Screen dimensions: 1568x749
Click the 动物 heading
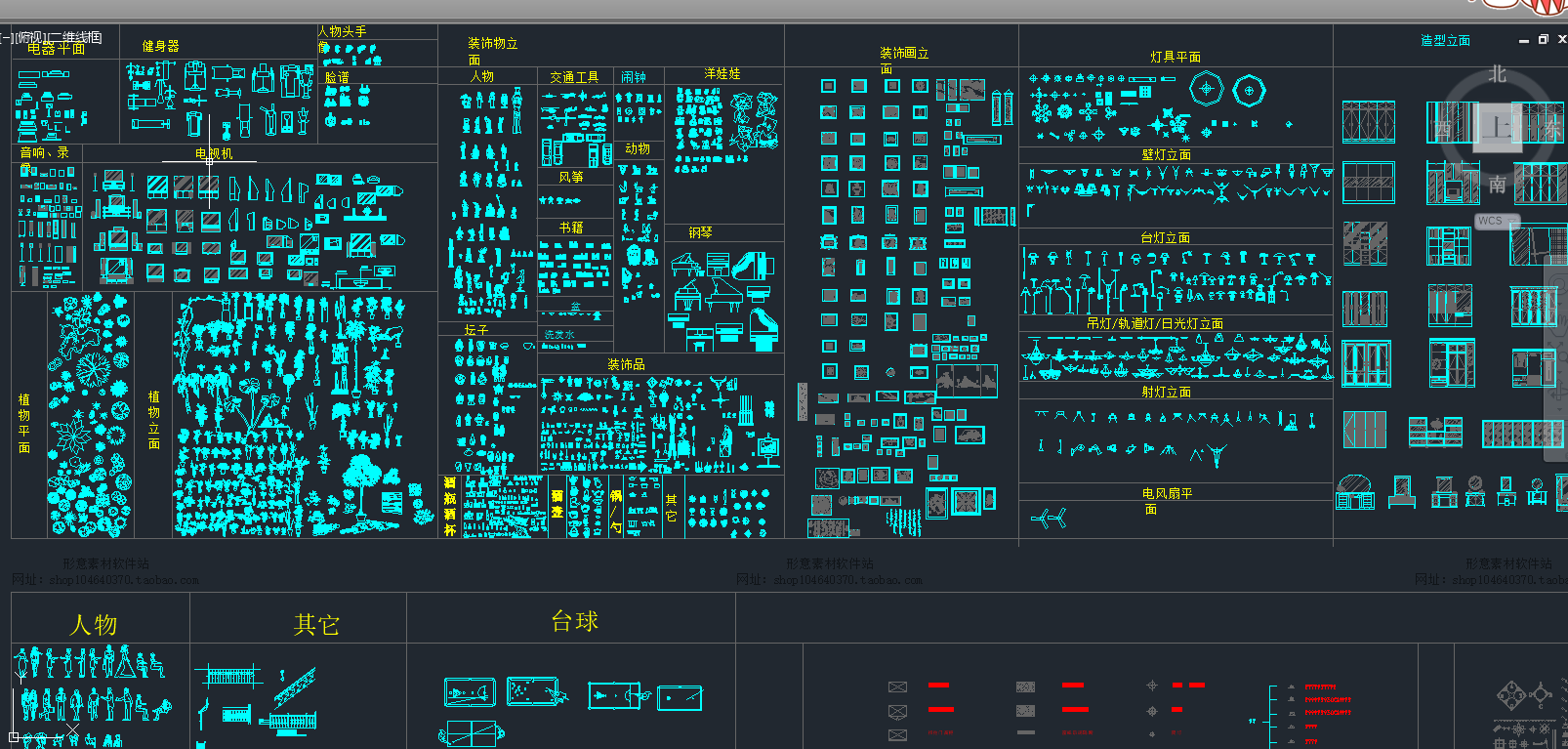point(638,148)
